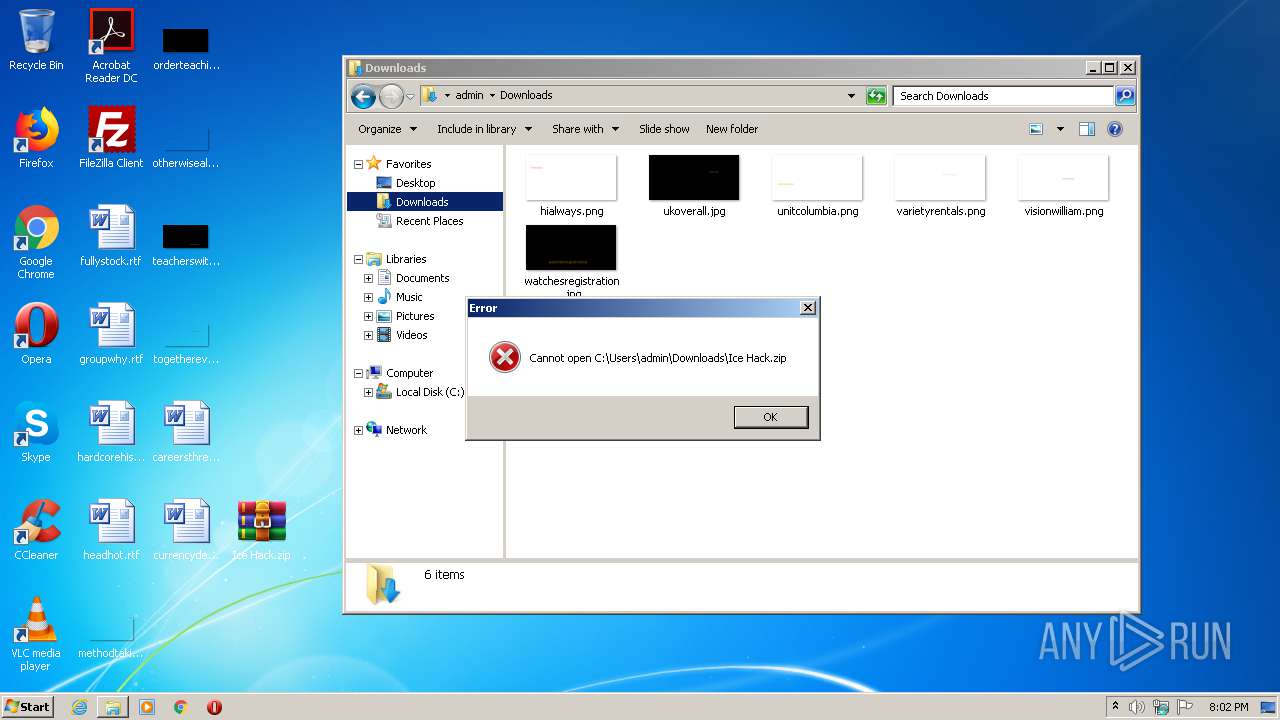Launch Acrobat Reader DC shortcut
This screenshot has width=1280, height=720.
[x=111, y=45]
